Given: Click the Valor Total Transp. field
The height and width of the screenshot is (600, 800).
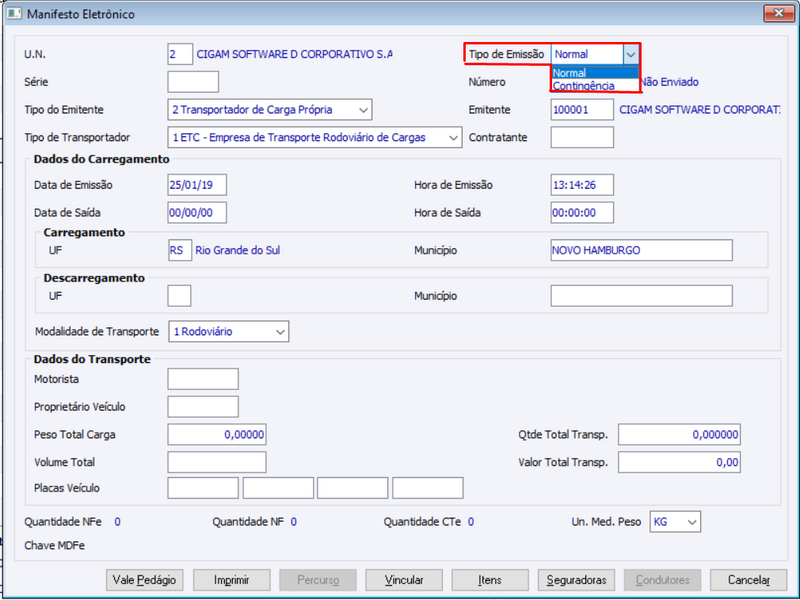Looking at the screenshot, I should point(679,462).
